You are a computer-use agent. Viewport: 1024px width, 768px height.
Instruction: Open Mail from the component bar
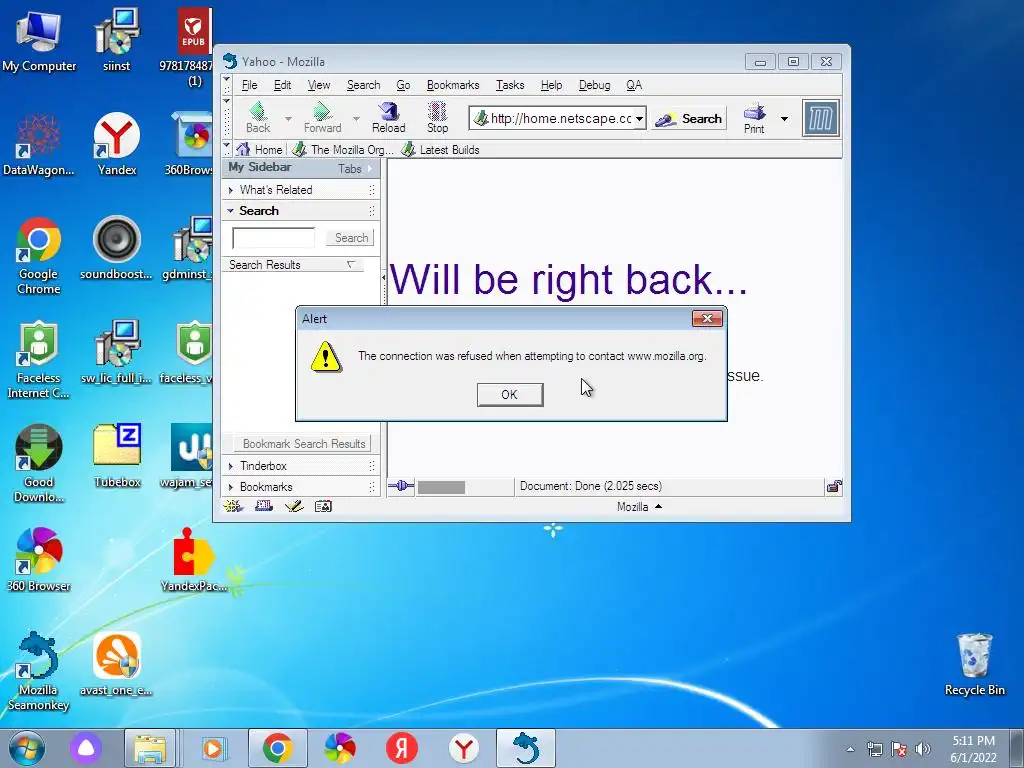pyautogui.click(x=264, y=506)
